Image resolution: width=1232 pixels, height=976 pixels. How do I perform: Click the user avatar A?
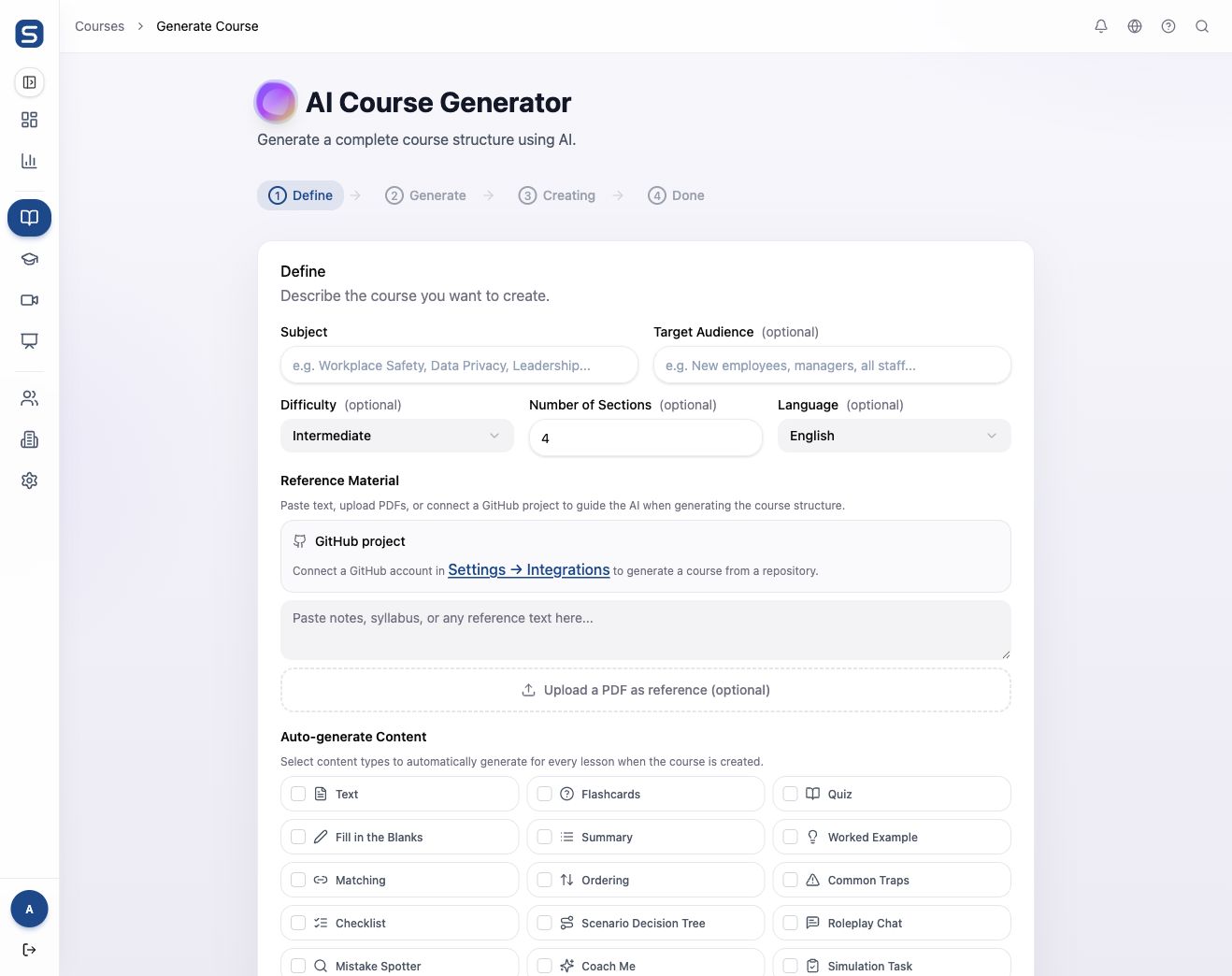(x=29, y=909)
